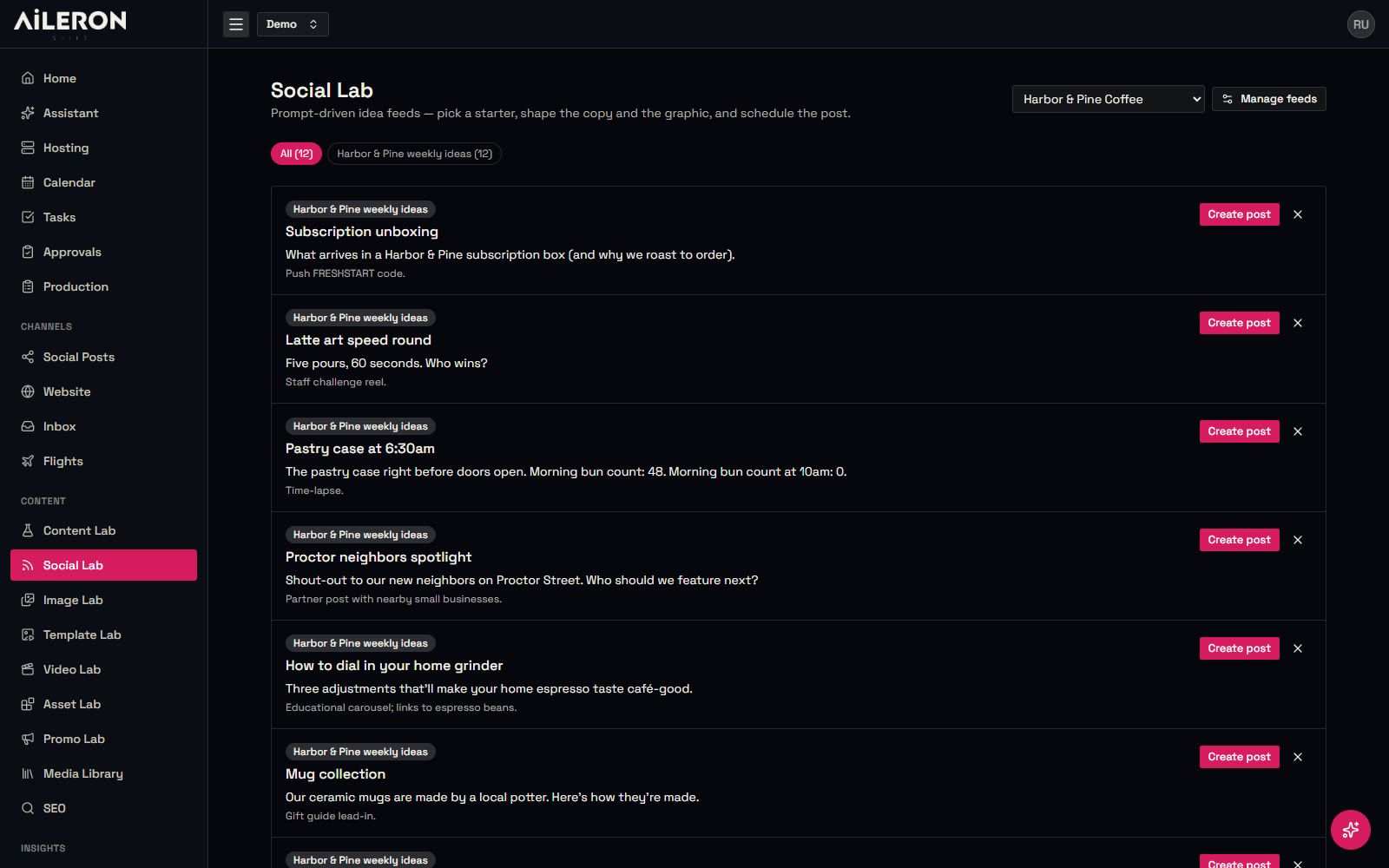
Task: Open the Video Lab clapperboard icon
Action: pyautogui.click(x=28, y=669)
